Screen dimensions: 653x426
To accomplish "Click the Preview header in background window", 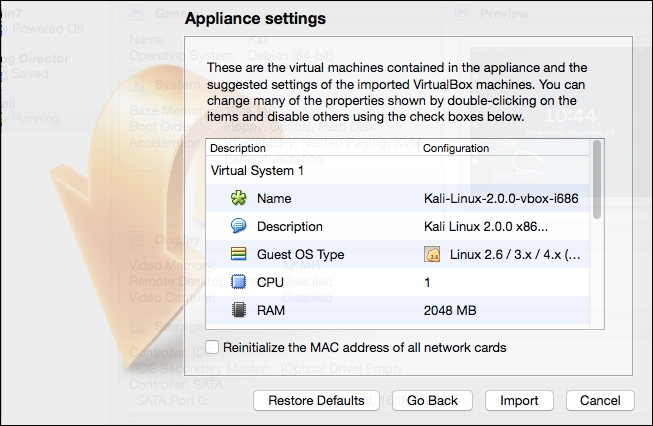I will [x=504, y=13].
